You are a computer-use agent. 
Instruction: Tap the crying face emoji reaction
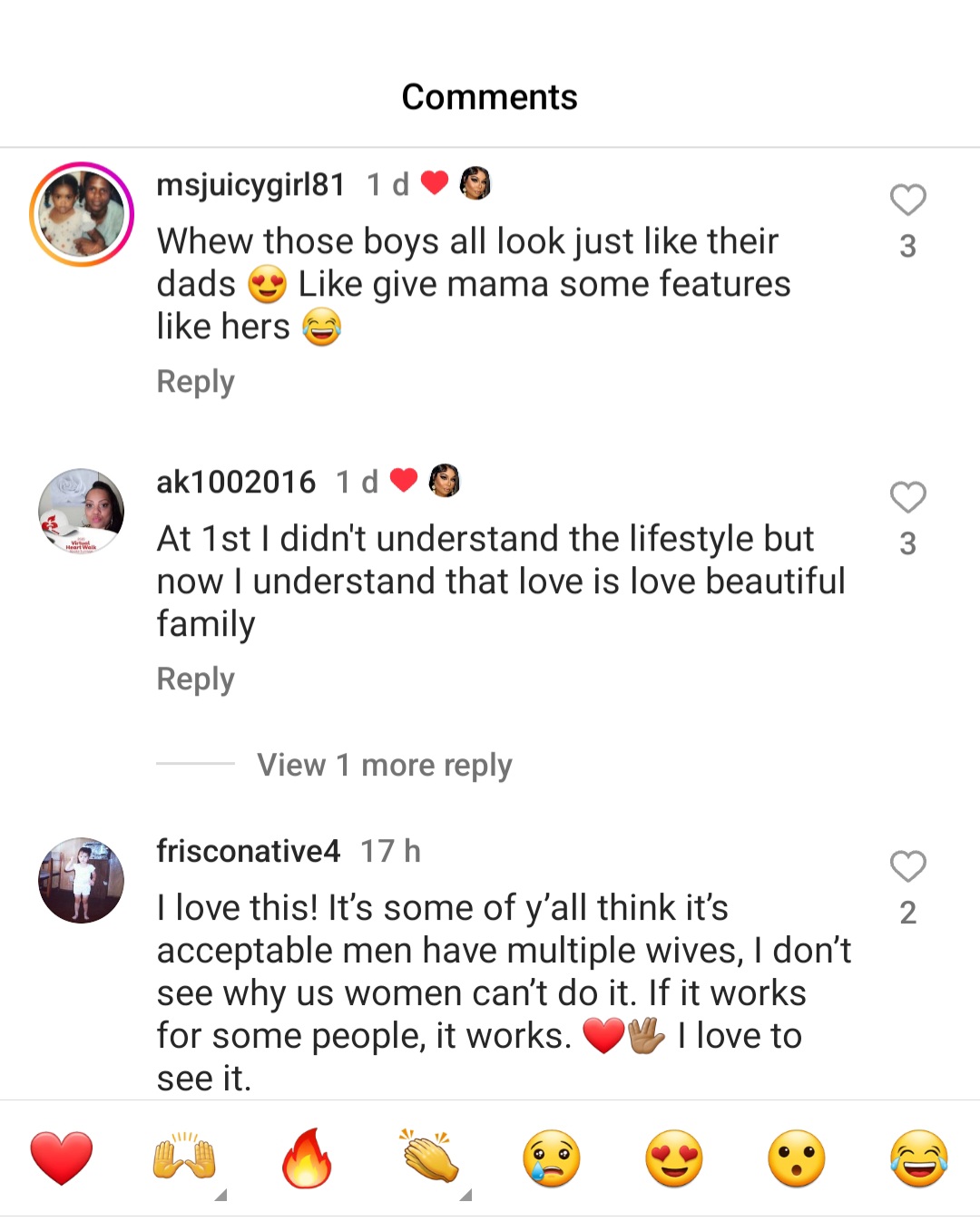click(552, 1158)
